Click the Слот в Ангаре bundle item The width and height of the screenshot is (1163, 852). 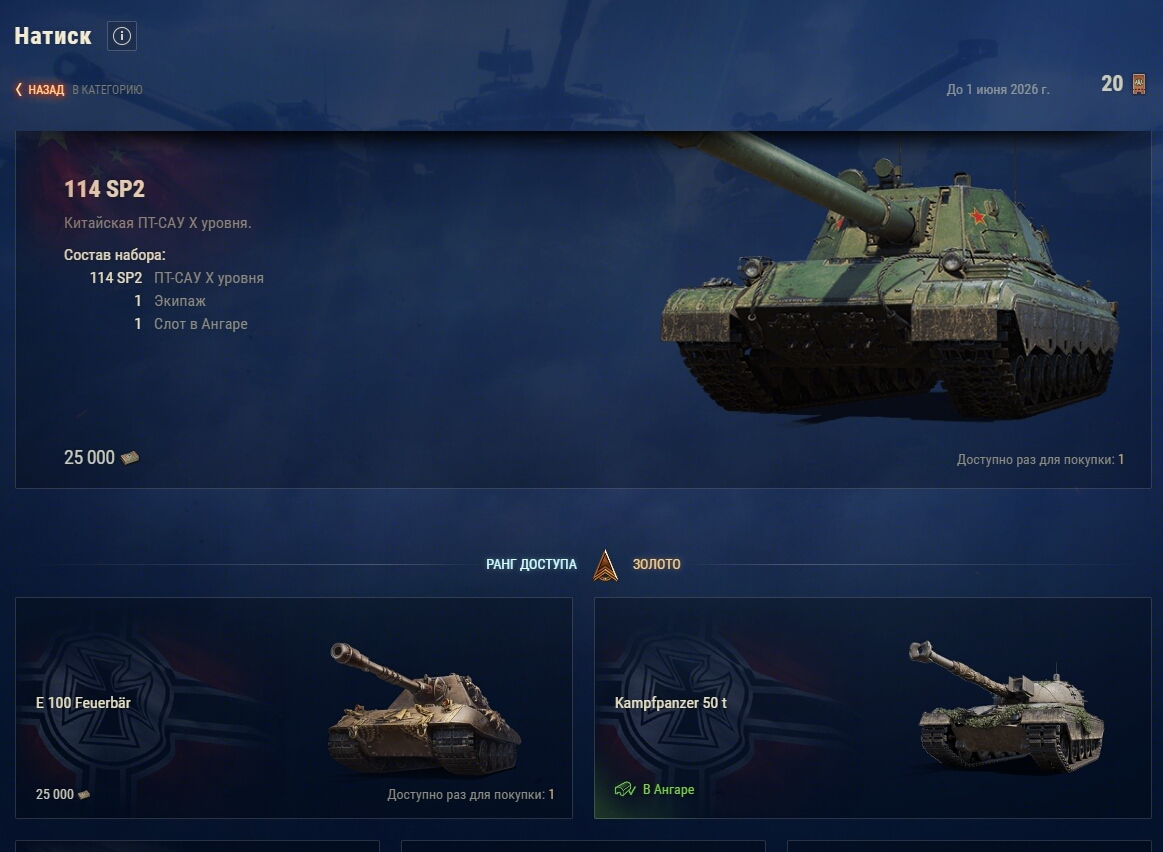201,323
